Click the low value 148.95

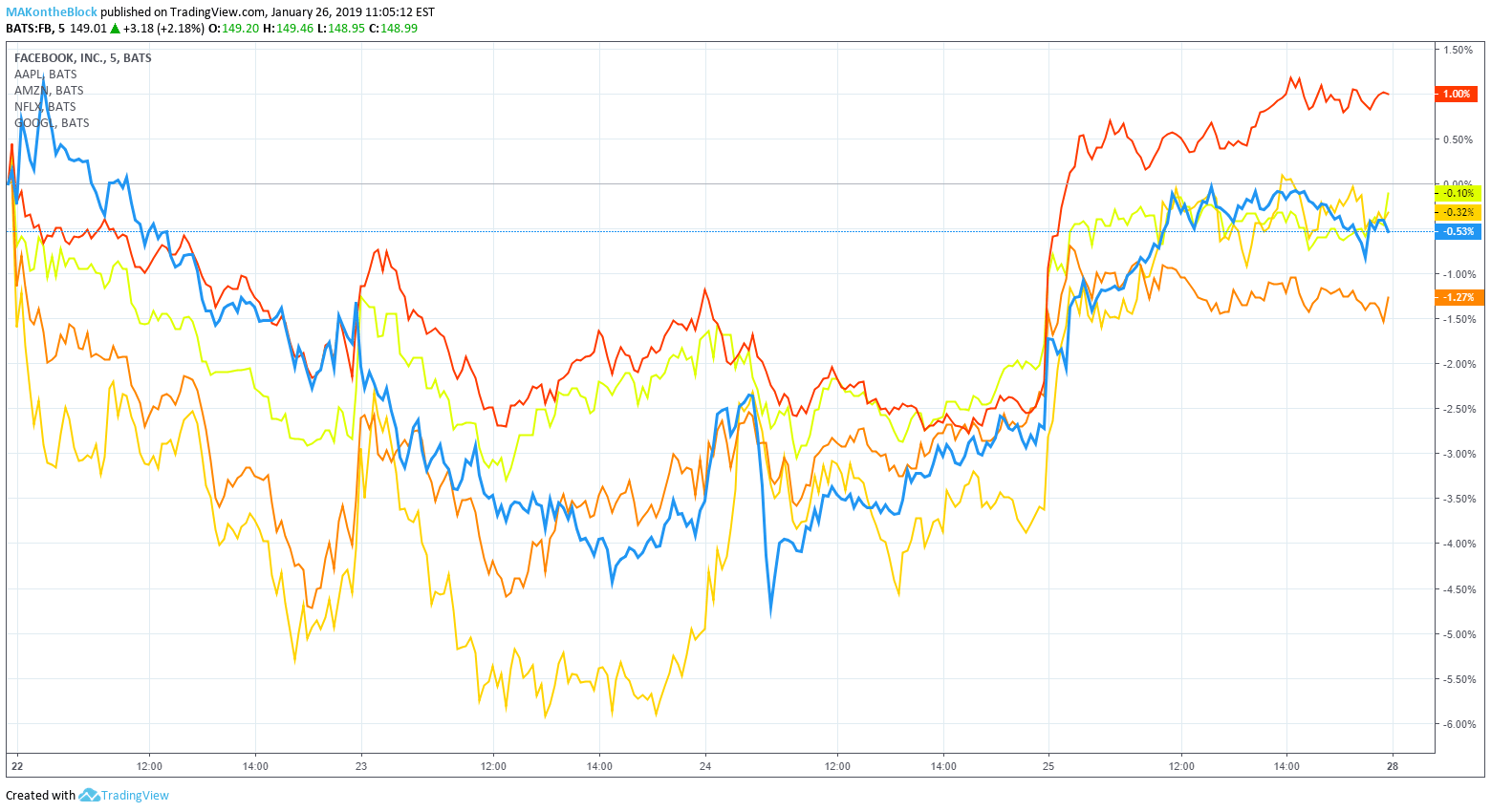346,28
